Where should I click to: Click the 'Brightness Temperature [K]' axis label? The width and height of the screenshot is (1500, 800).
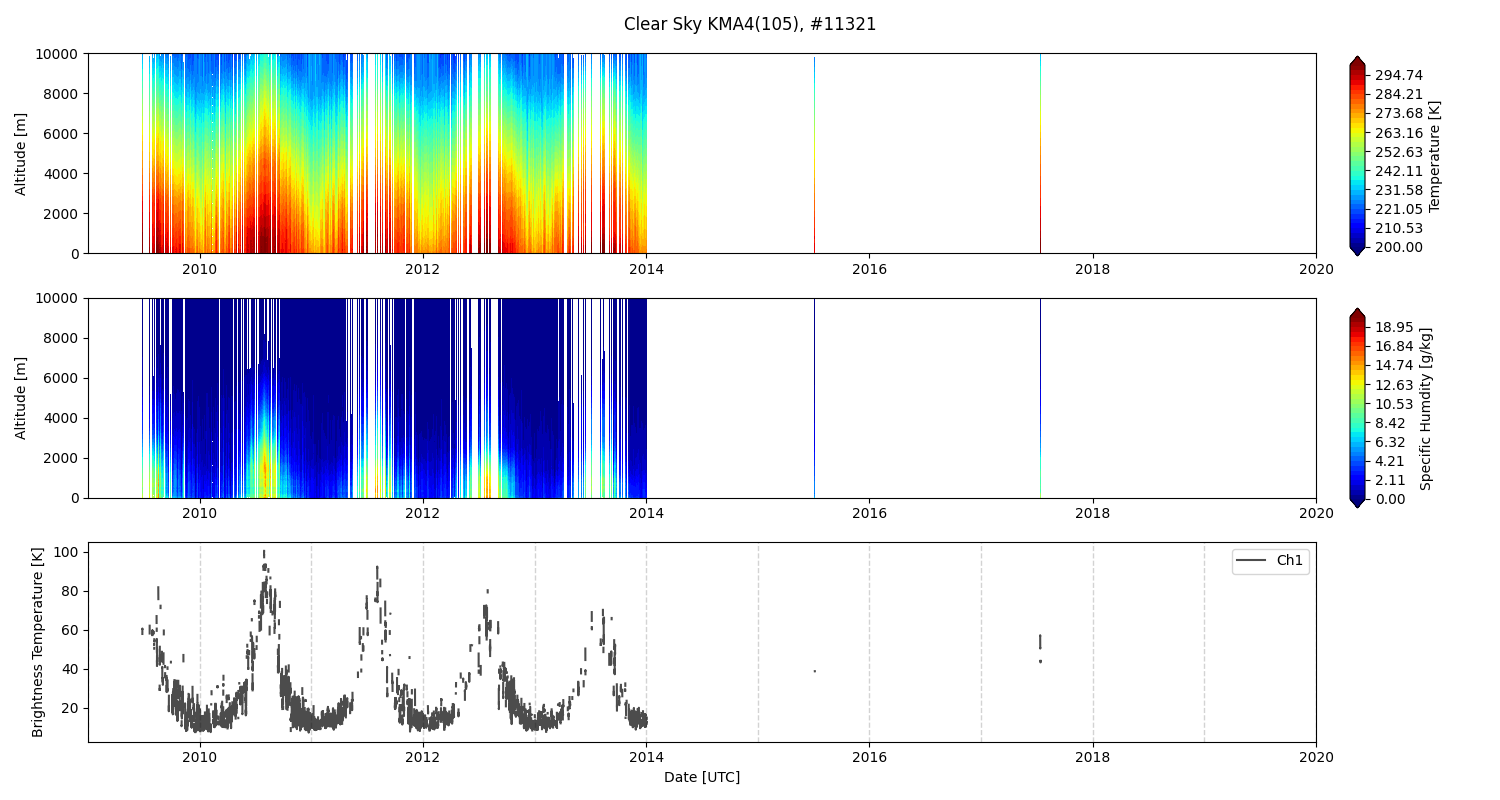click(38, 642)
